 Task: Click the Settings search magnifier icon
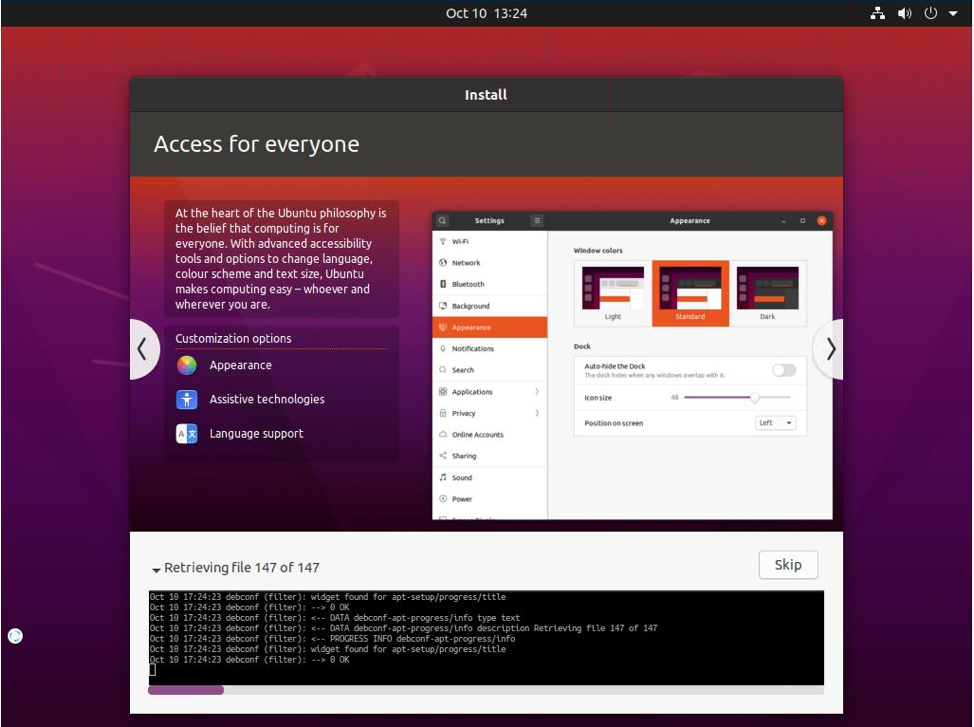[x=442, y=221]
